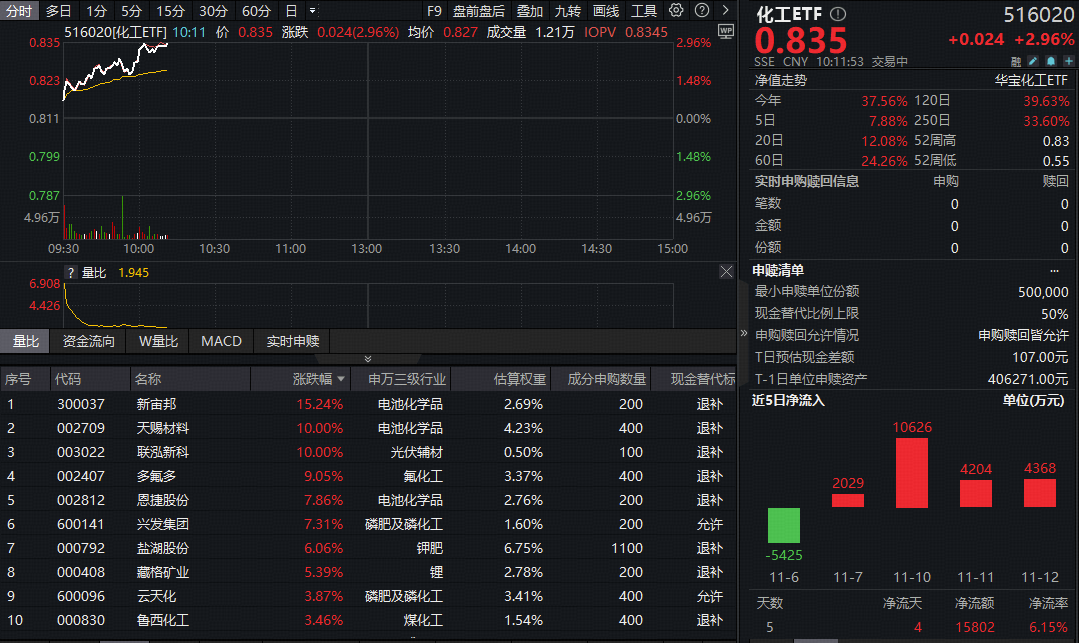Close the 量比 indicator sub-panel

click(726, 272)
